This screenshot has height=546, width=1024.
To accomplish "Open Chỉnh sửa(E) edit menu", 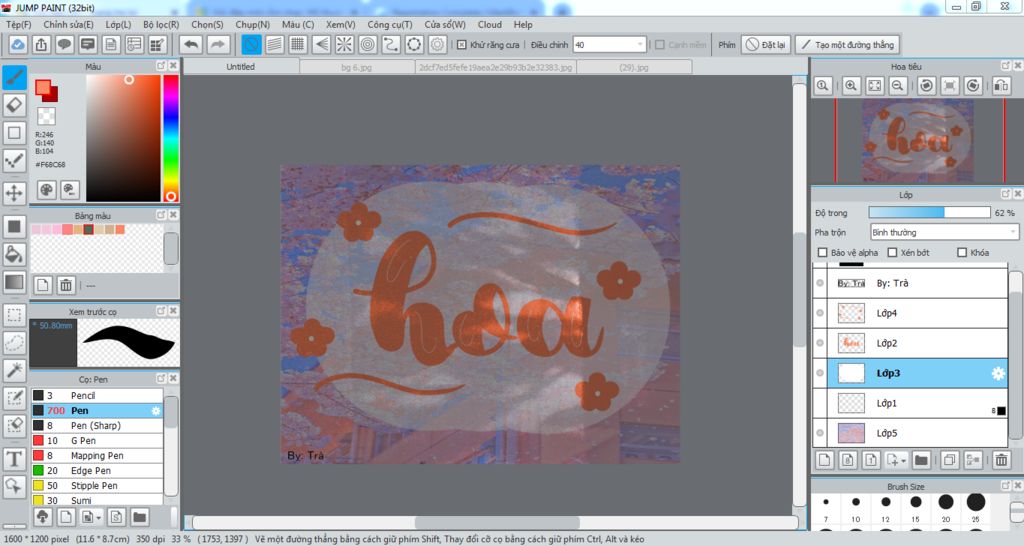I will [x=68, y=24].
